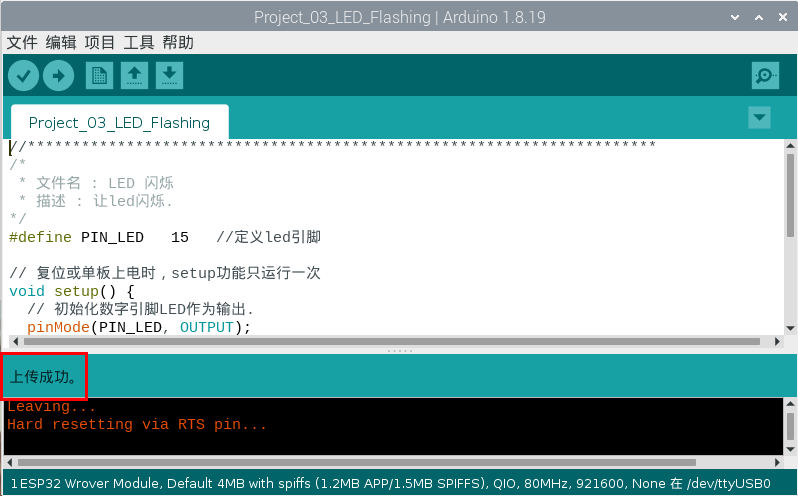Screen dimensions: 798x496
Task: Click the Open sketch up-arrow icon
Action: point(134,75)
